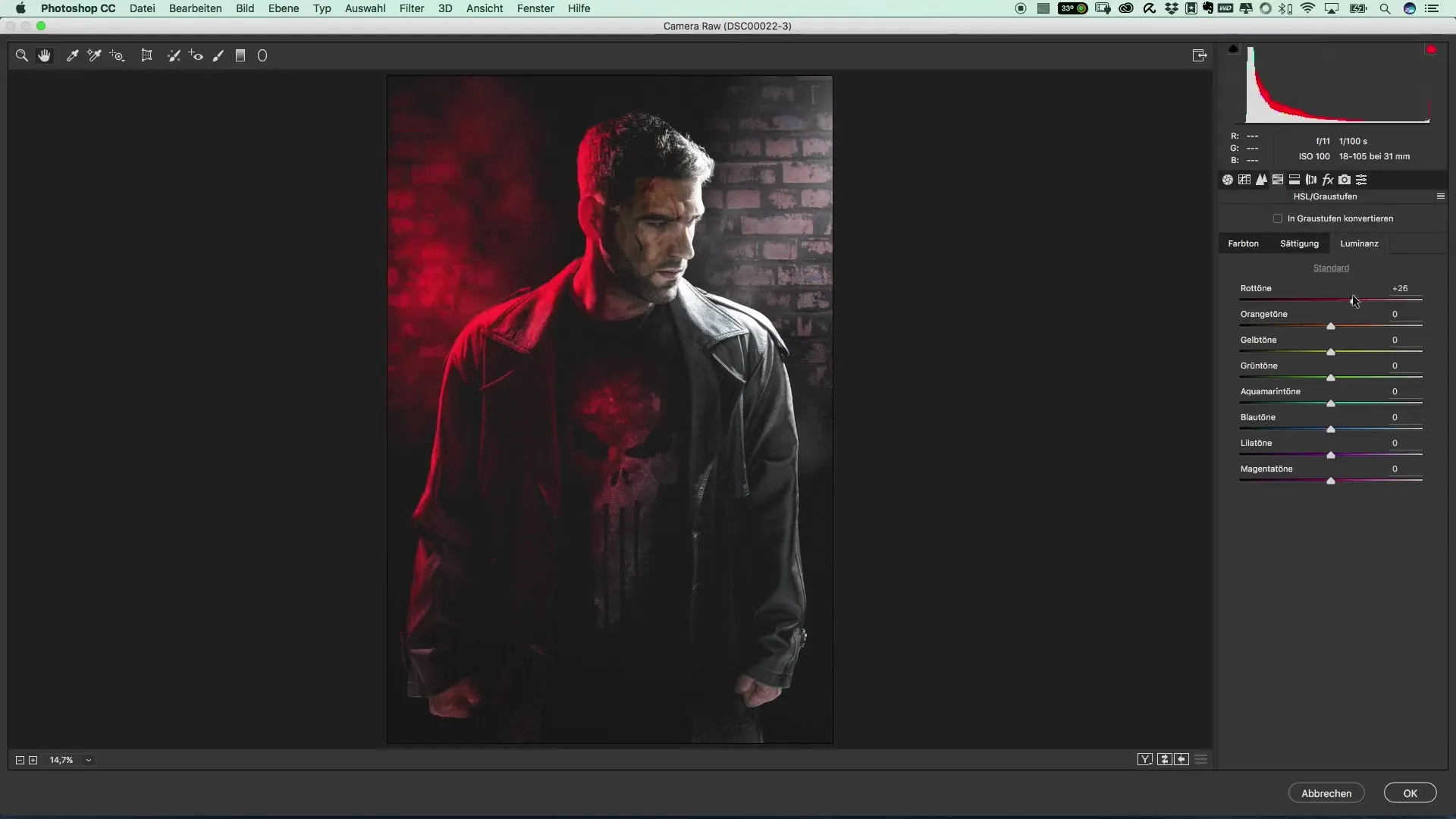Click the Blautöne slider handle
The height and width of the screenshot is (819, 1456).
point(1331,429)
